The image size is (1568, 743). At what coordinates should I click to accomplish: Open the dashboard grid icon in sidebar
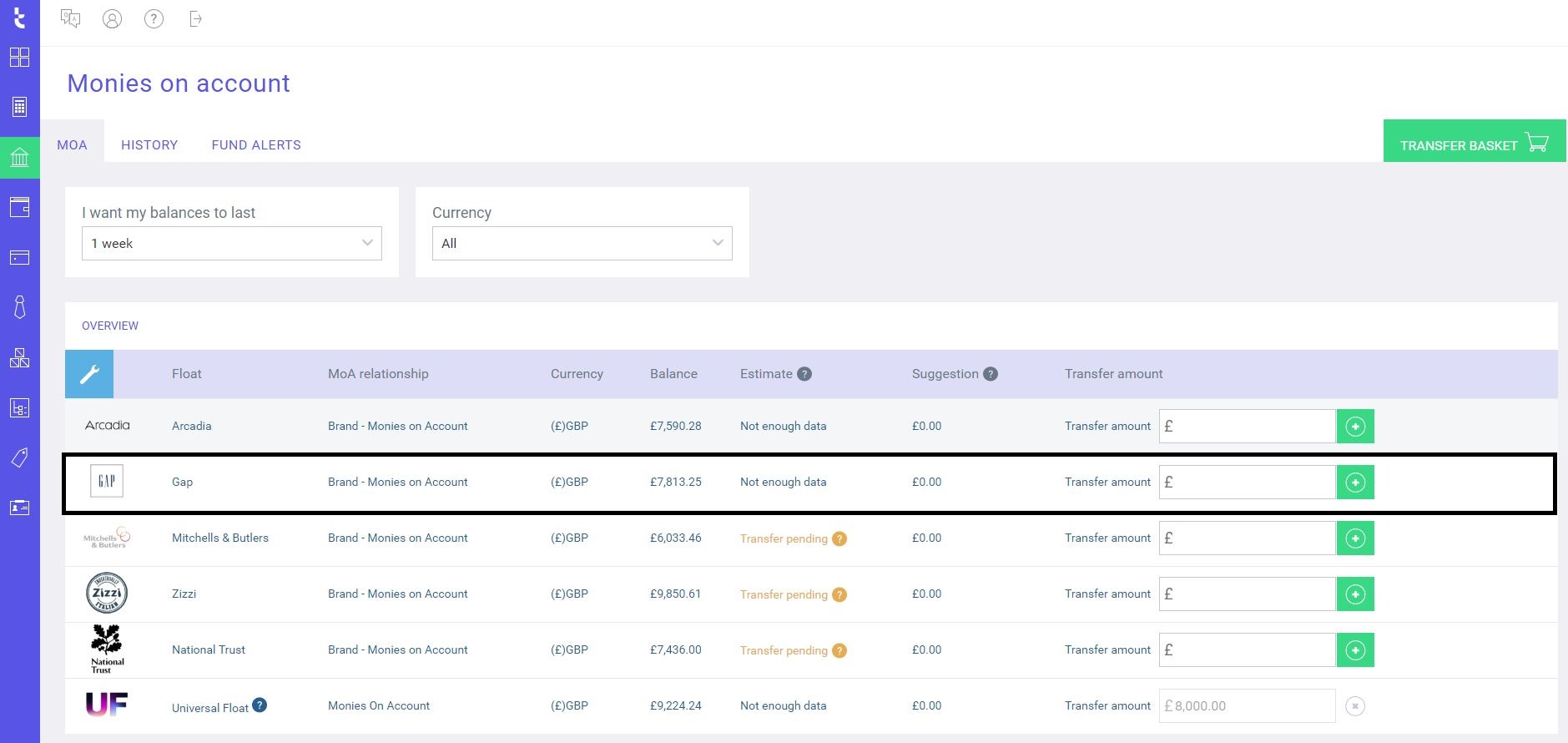[19, 57]
